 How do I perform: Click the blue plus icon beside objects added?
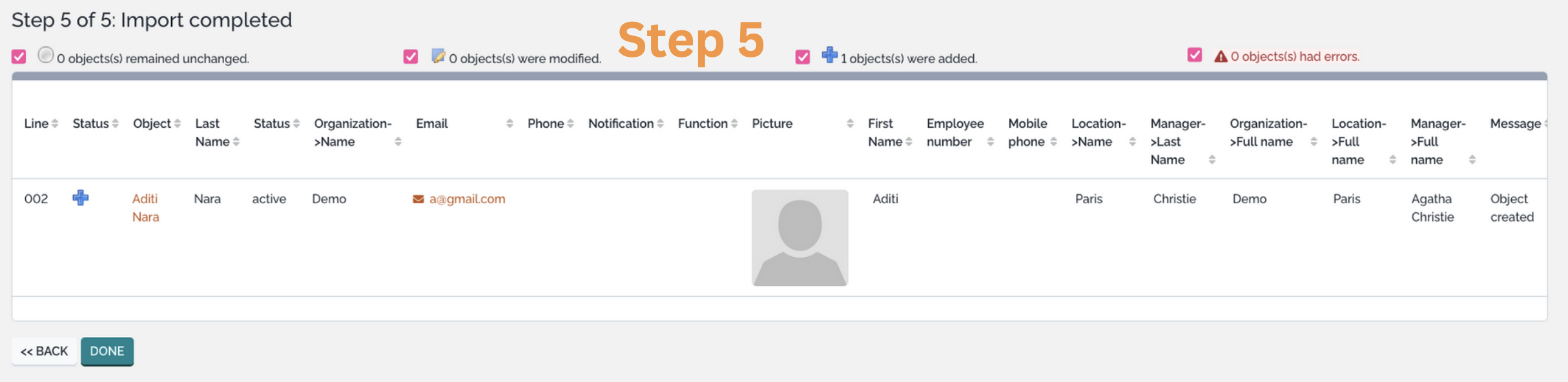click(829, 55)
